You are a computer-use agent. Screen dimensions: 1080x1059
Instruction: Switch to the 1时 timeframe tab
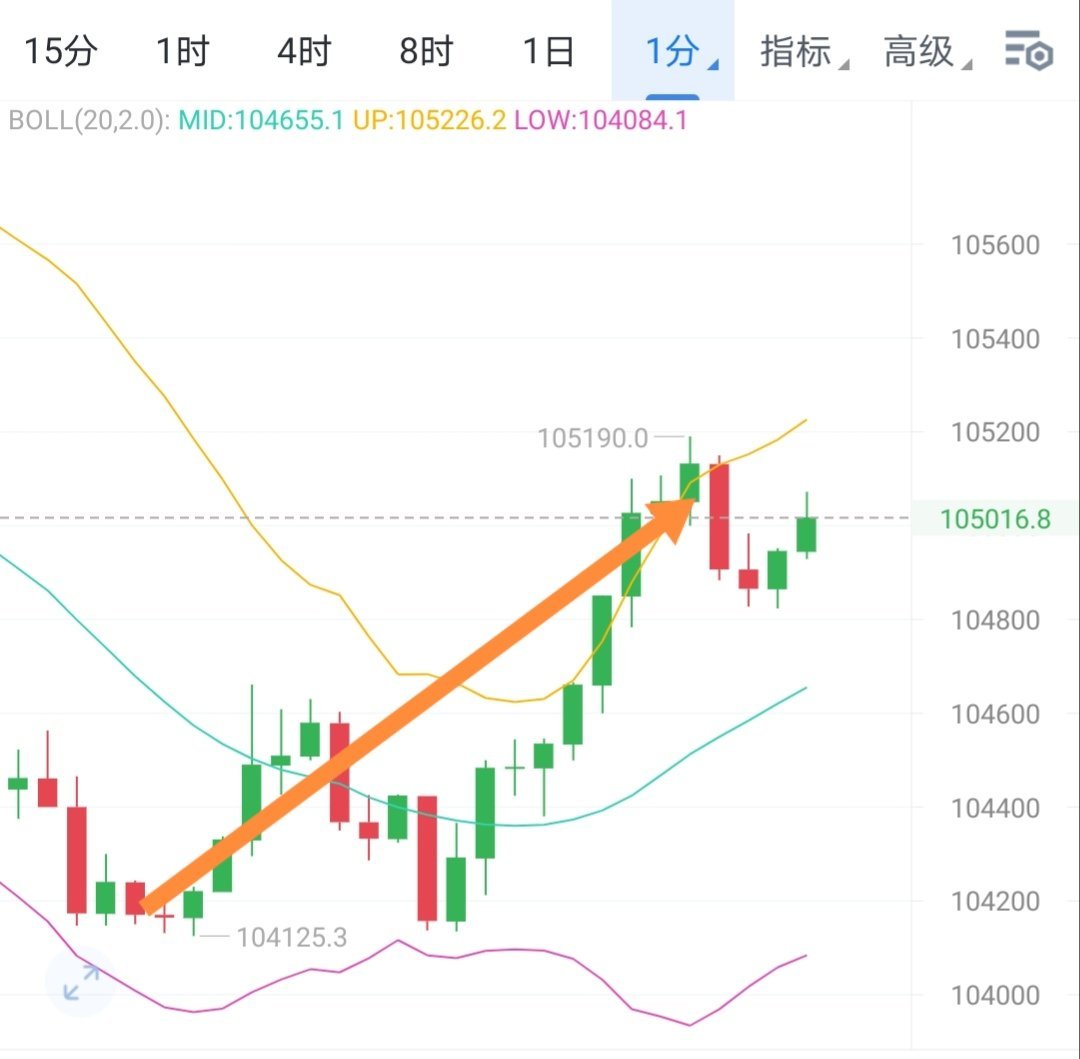[182, 51]
